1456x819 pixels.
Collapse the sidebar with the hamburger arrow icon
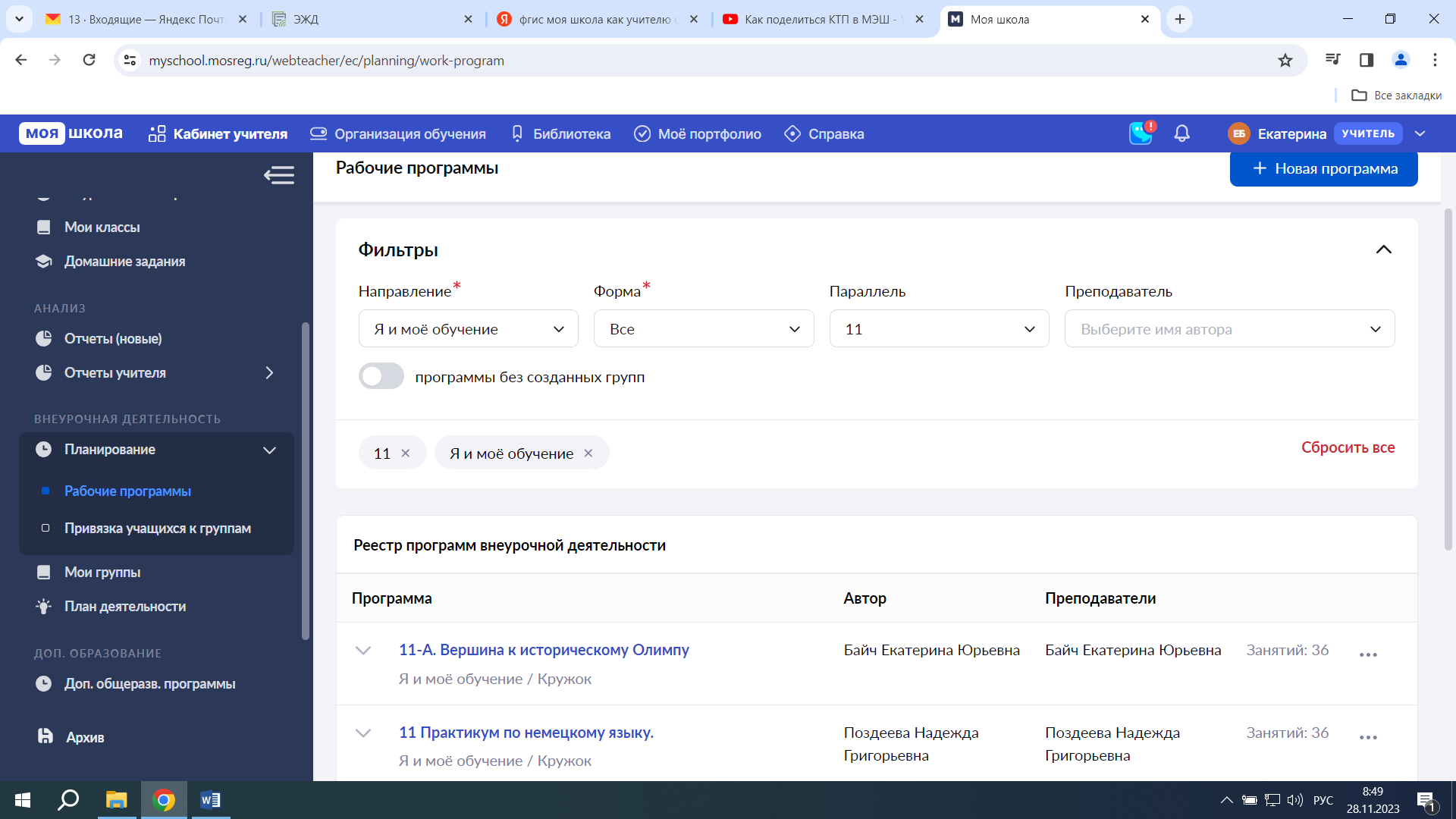pyautogui.click(x=279, y=175)
